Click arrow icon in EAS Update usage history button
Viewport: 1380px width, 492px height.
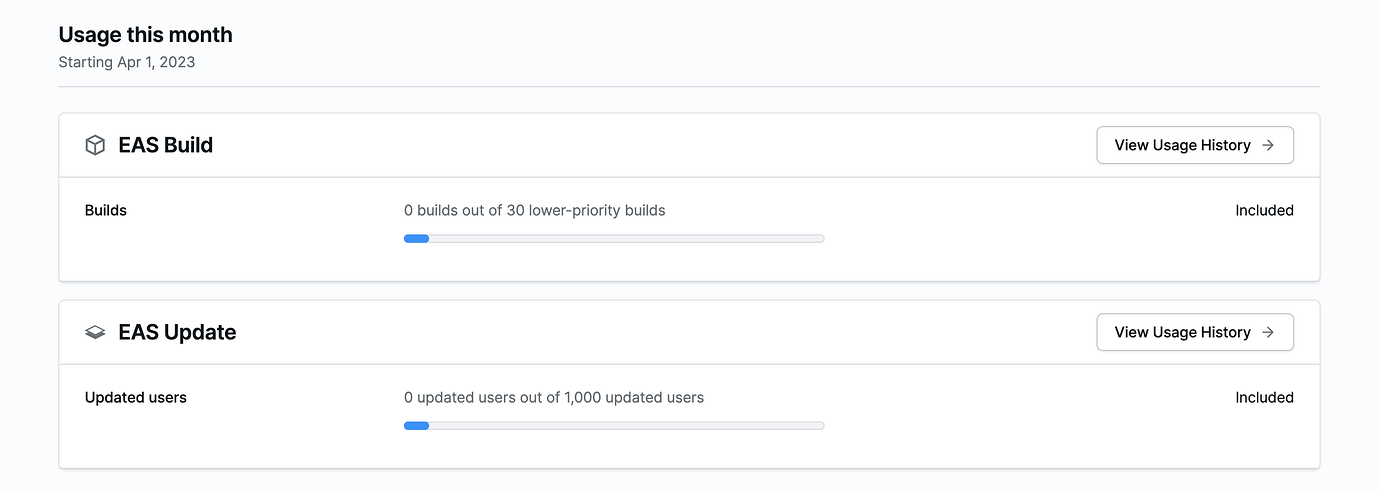[1268, 332]
